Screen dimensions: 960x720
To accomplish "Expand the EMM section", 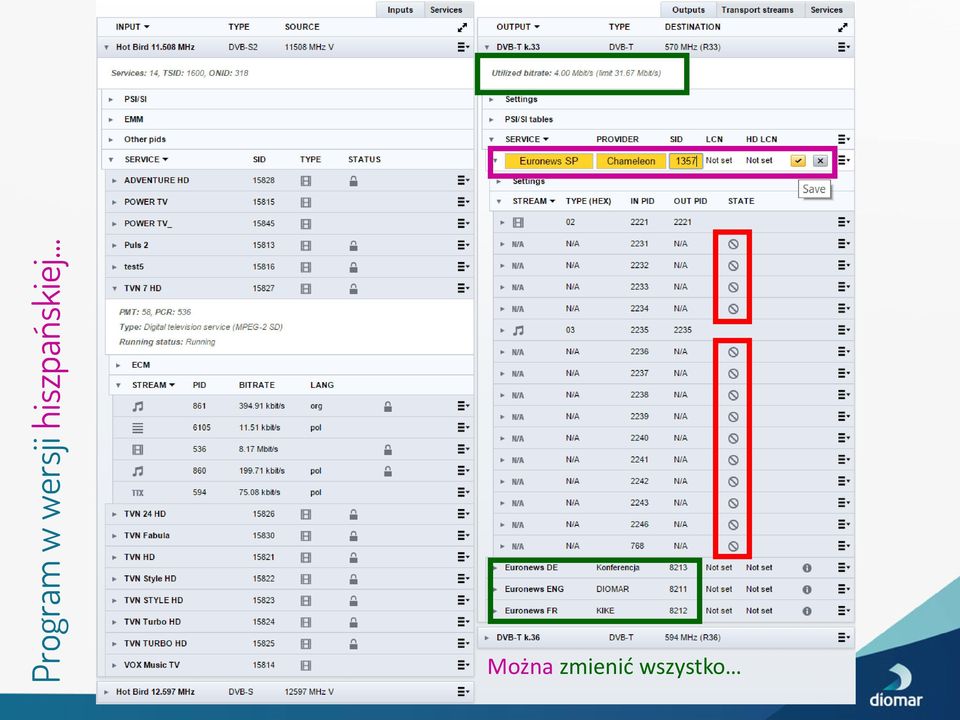I will point(111,119).
